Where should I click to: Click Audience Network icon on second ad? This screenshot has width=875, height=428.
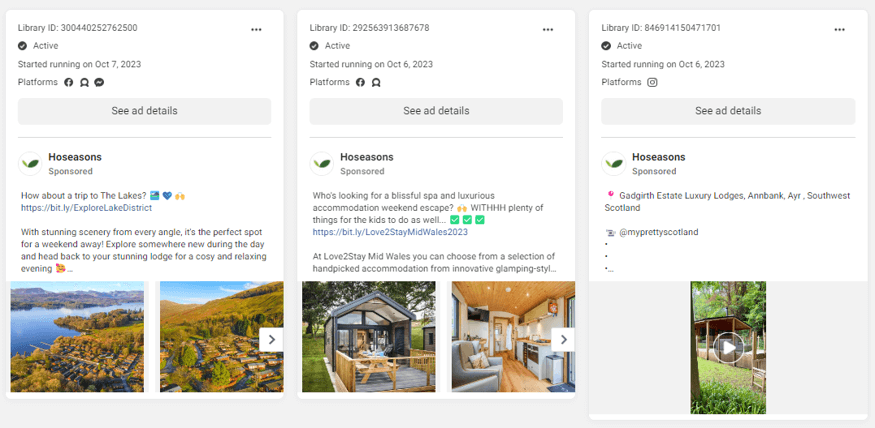pos(376,82)
